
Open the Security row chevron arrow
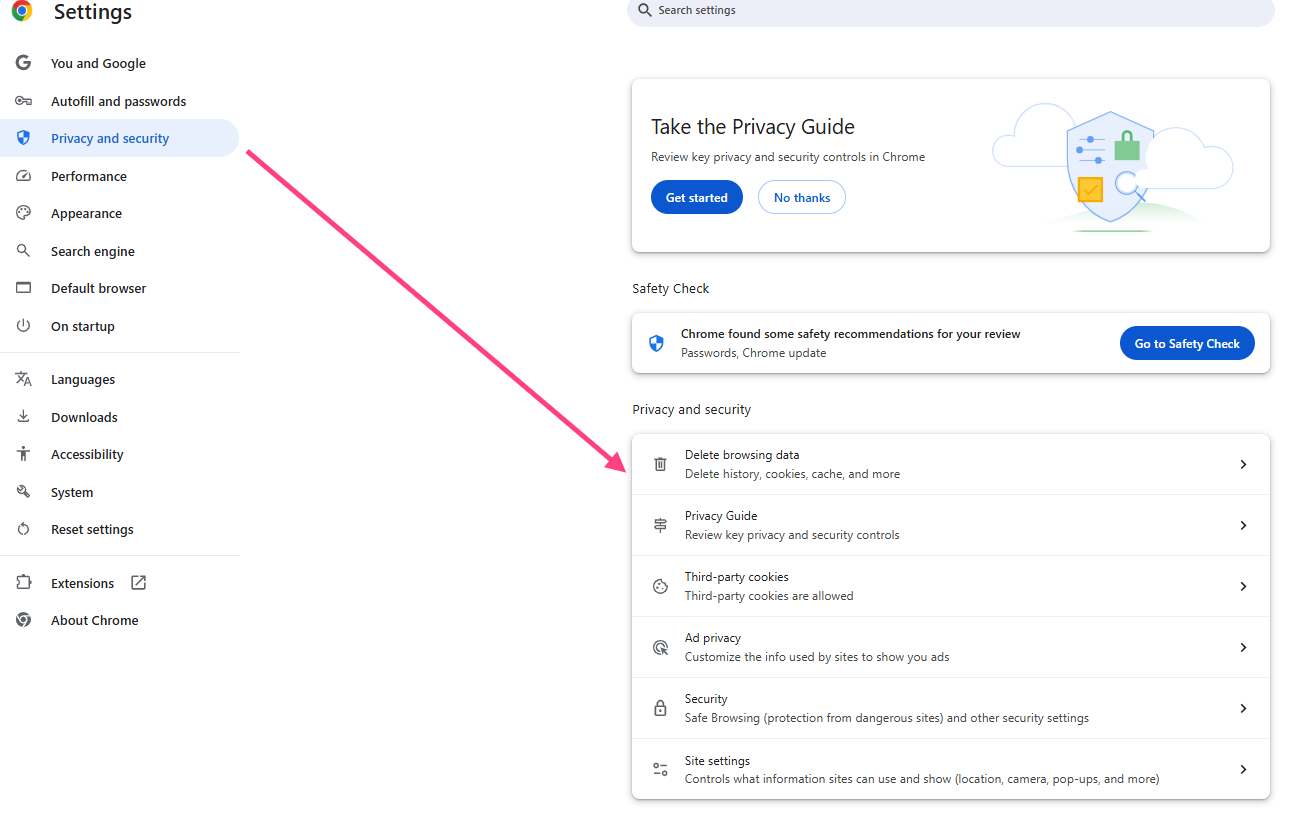[1243, 708]
